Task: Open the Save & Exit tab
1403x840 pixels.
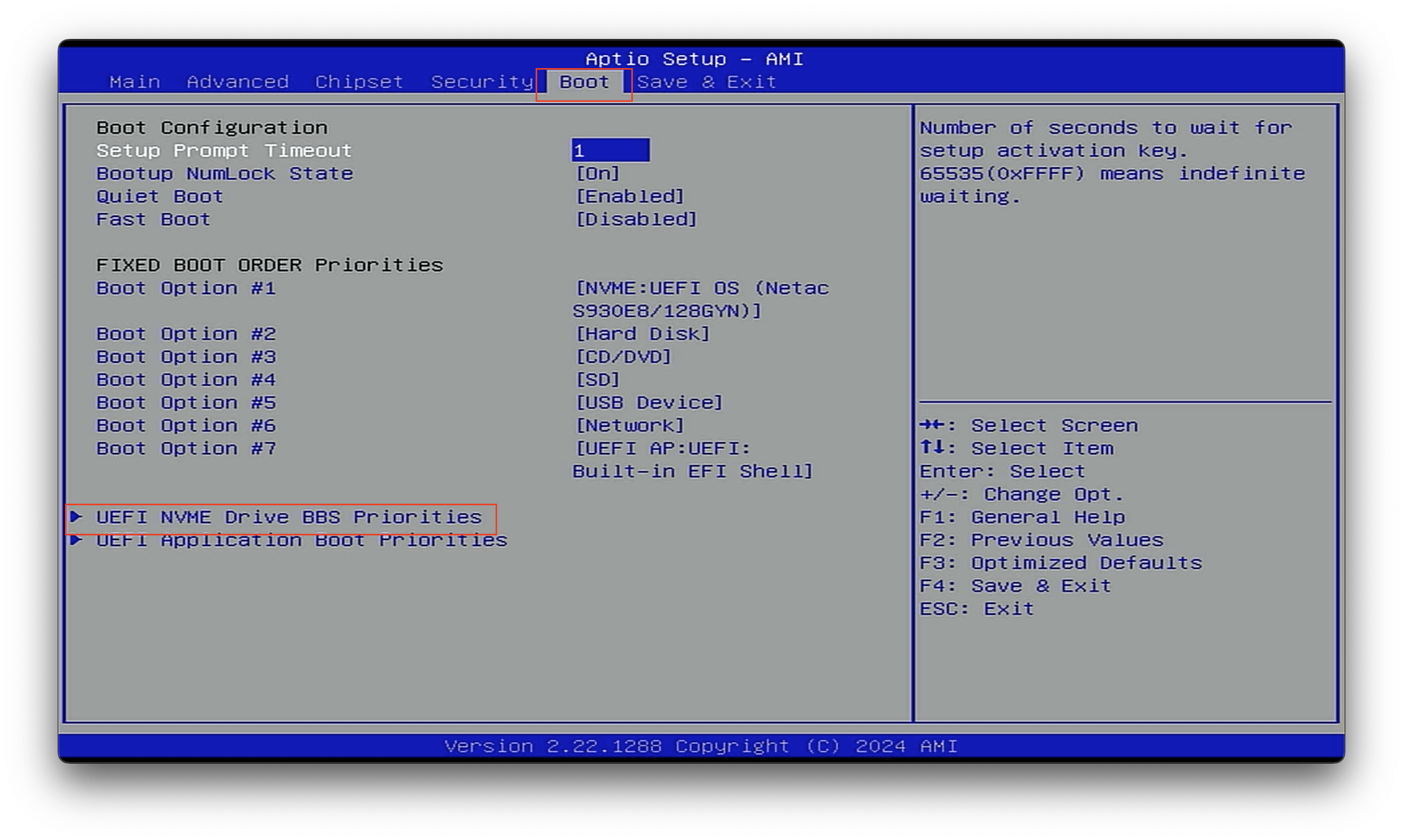Action: tap(706, 82)
